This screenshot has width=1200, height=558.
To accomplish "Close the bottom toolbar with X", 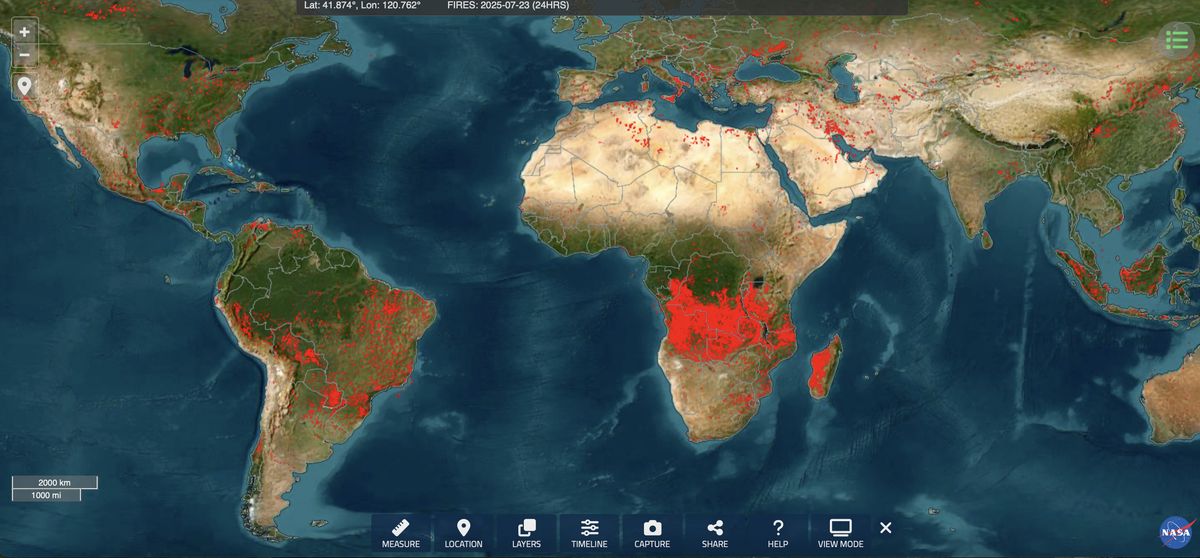I will tap(885, 528).
